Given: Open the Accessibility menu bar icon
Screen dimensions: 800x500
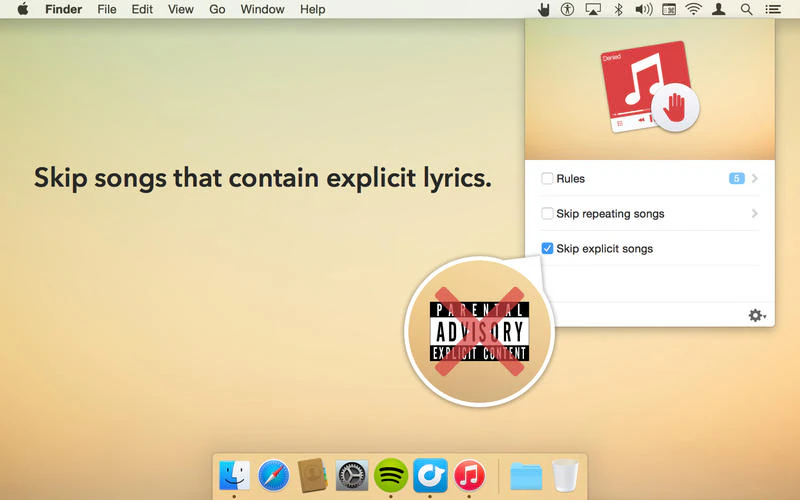Looking at the screenshot, I should tap(567, 9).
